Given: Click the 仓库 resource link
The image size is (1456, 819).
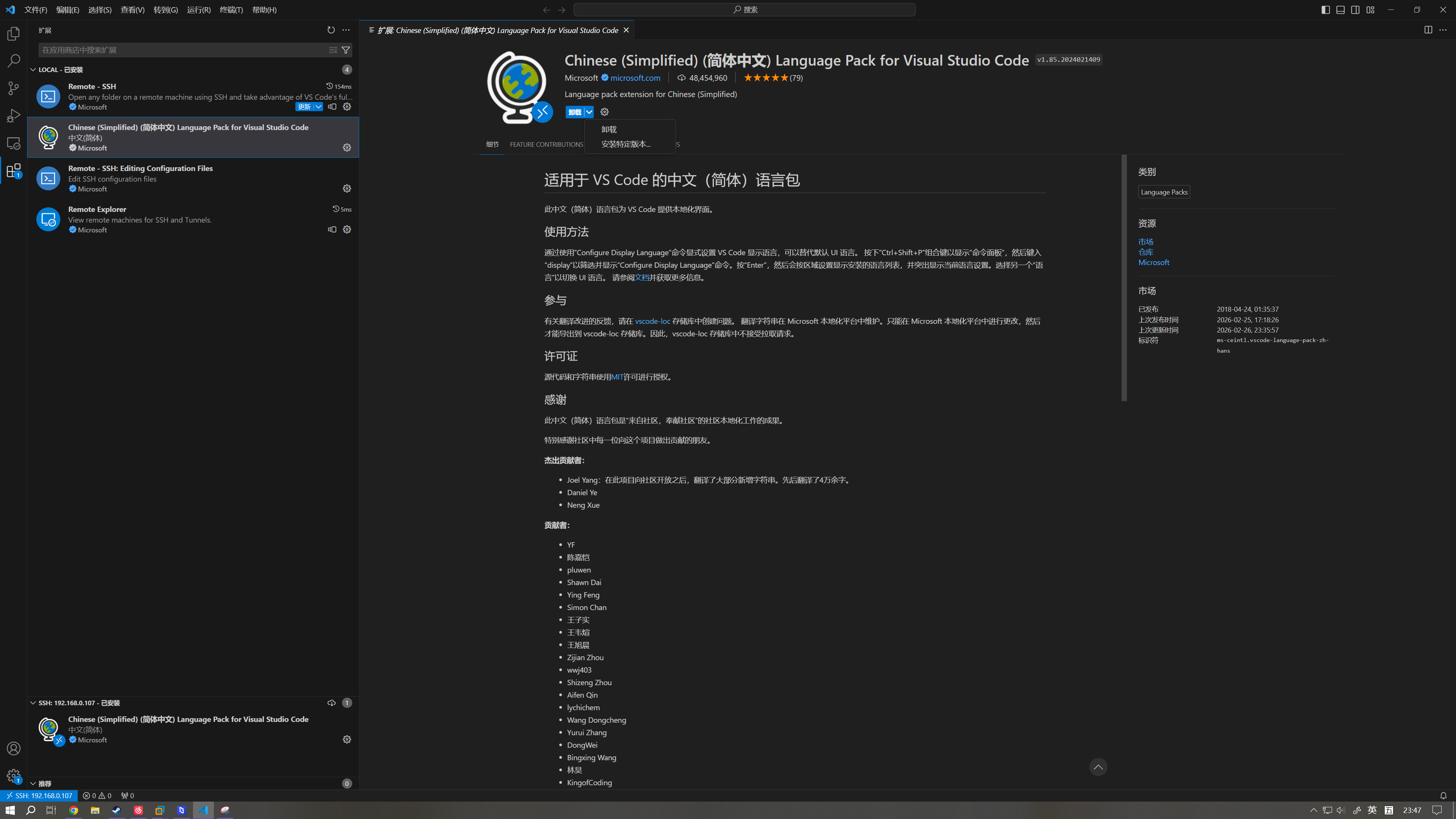Looking at the screenshot, I should tap(1146, 252).
